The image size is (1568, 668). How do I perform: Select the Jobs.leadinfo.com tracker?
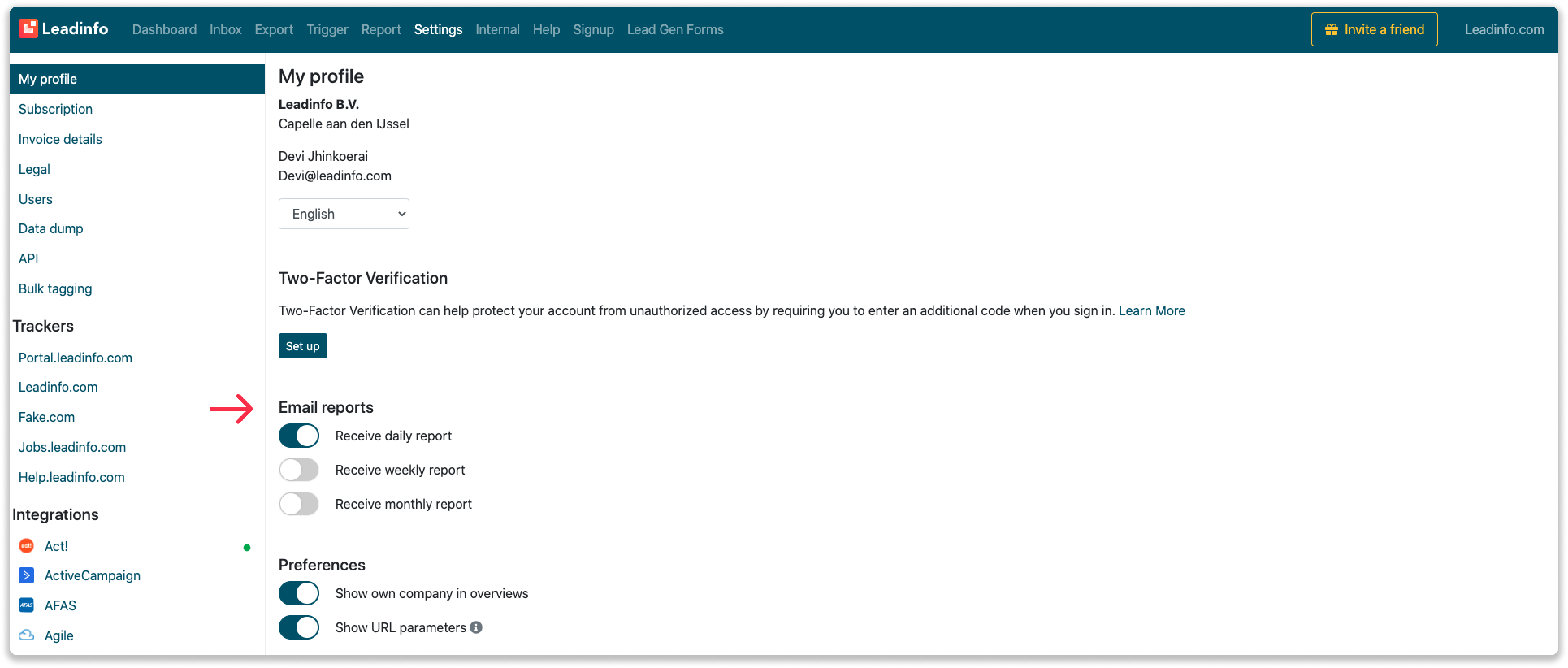click(x=72, y=447)
